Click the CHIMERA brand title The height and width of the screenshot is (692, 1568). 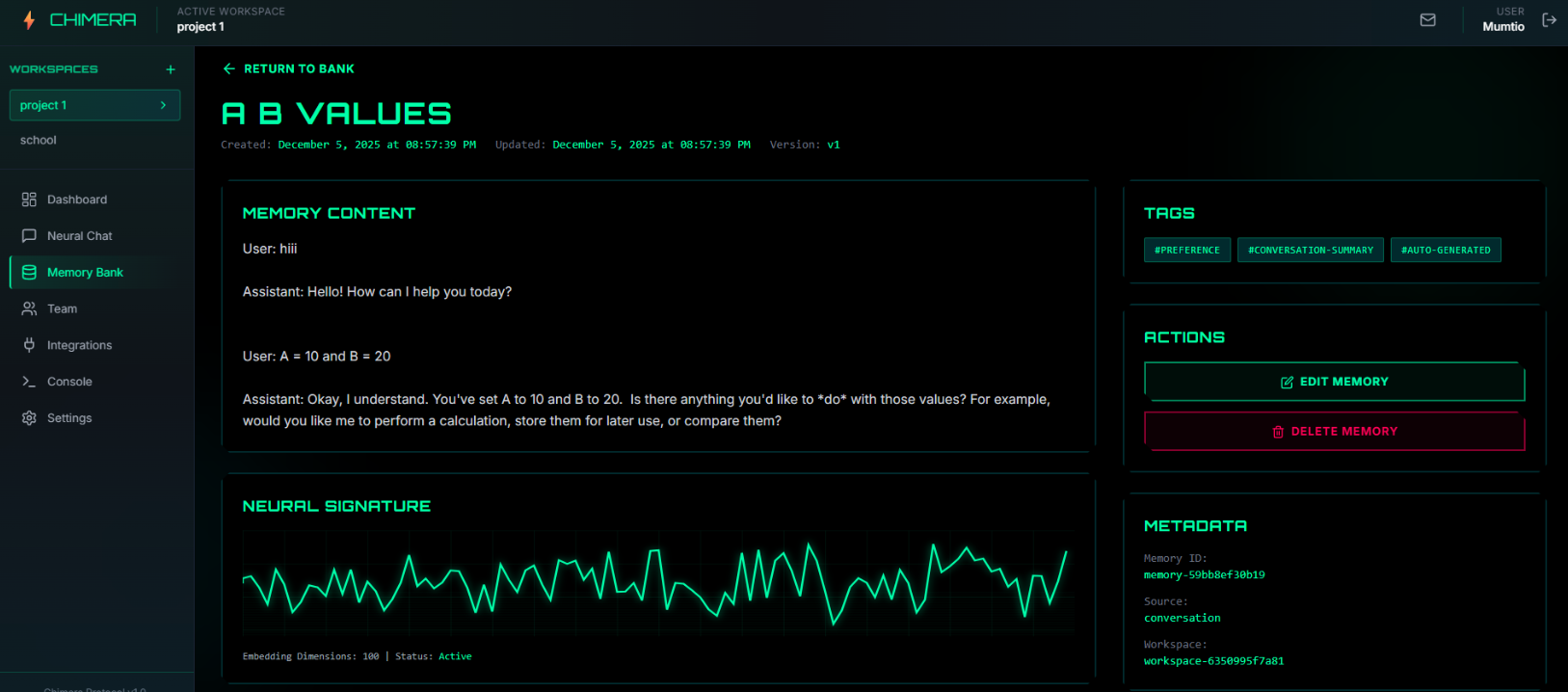(x=93, y=20)
